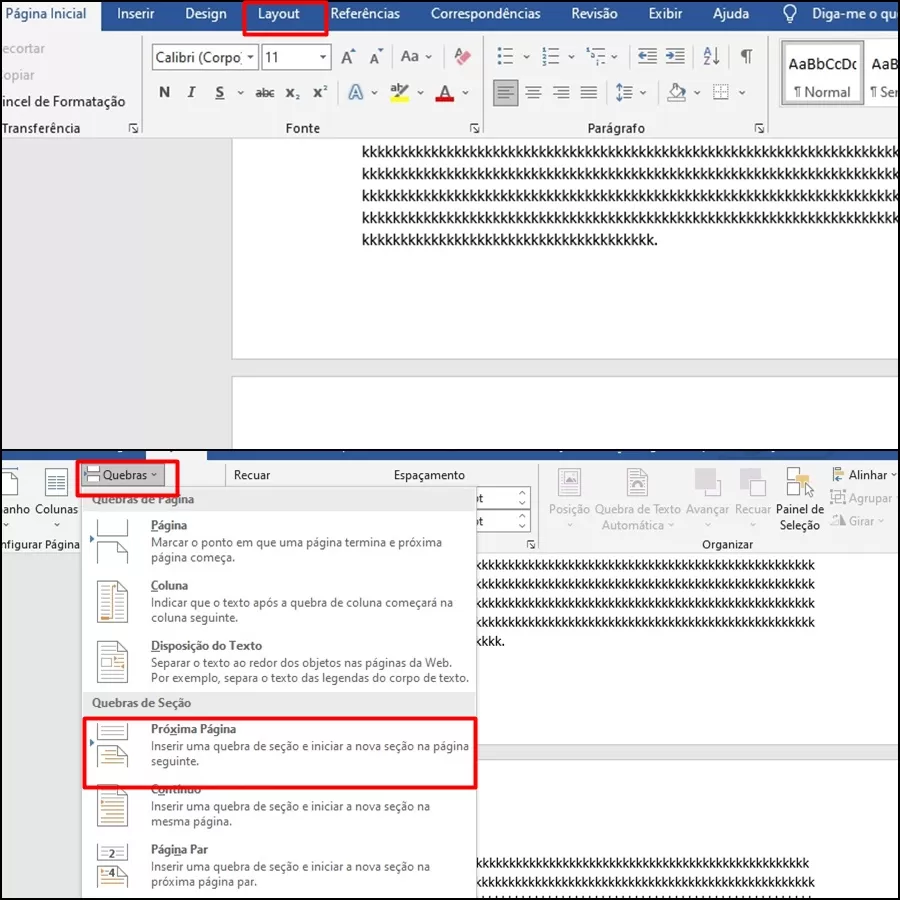The height and width of the screenshot is (900, 900).
Task: Open font name Calibri dropdown
Action: pyautogui.click(x=250, y=57)
